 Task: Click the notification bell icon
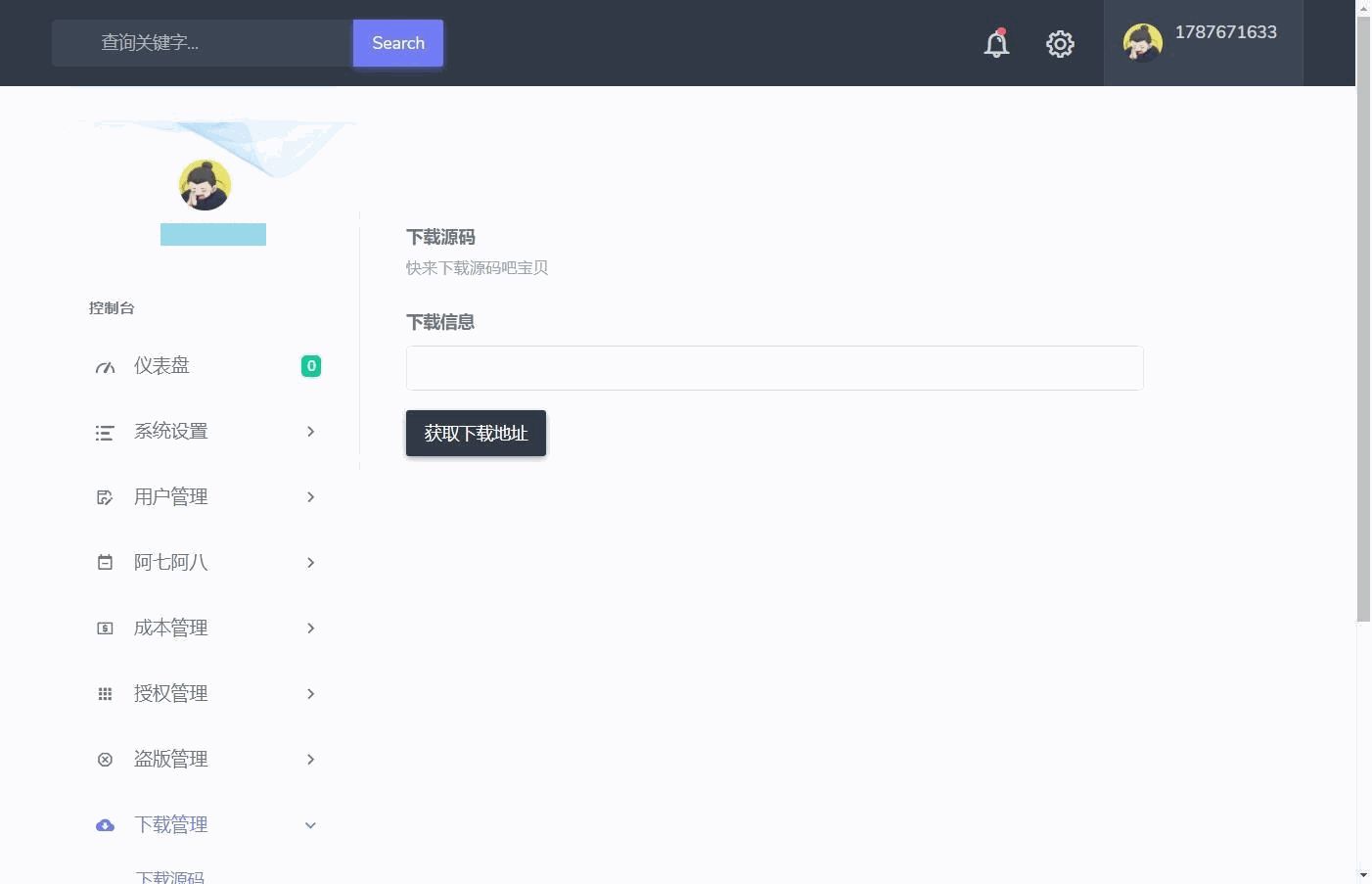click(996, 44)
